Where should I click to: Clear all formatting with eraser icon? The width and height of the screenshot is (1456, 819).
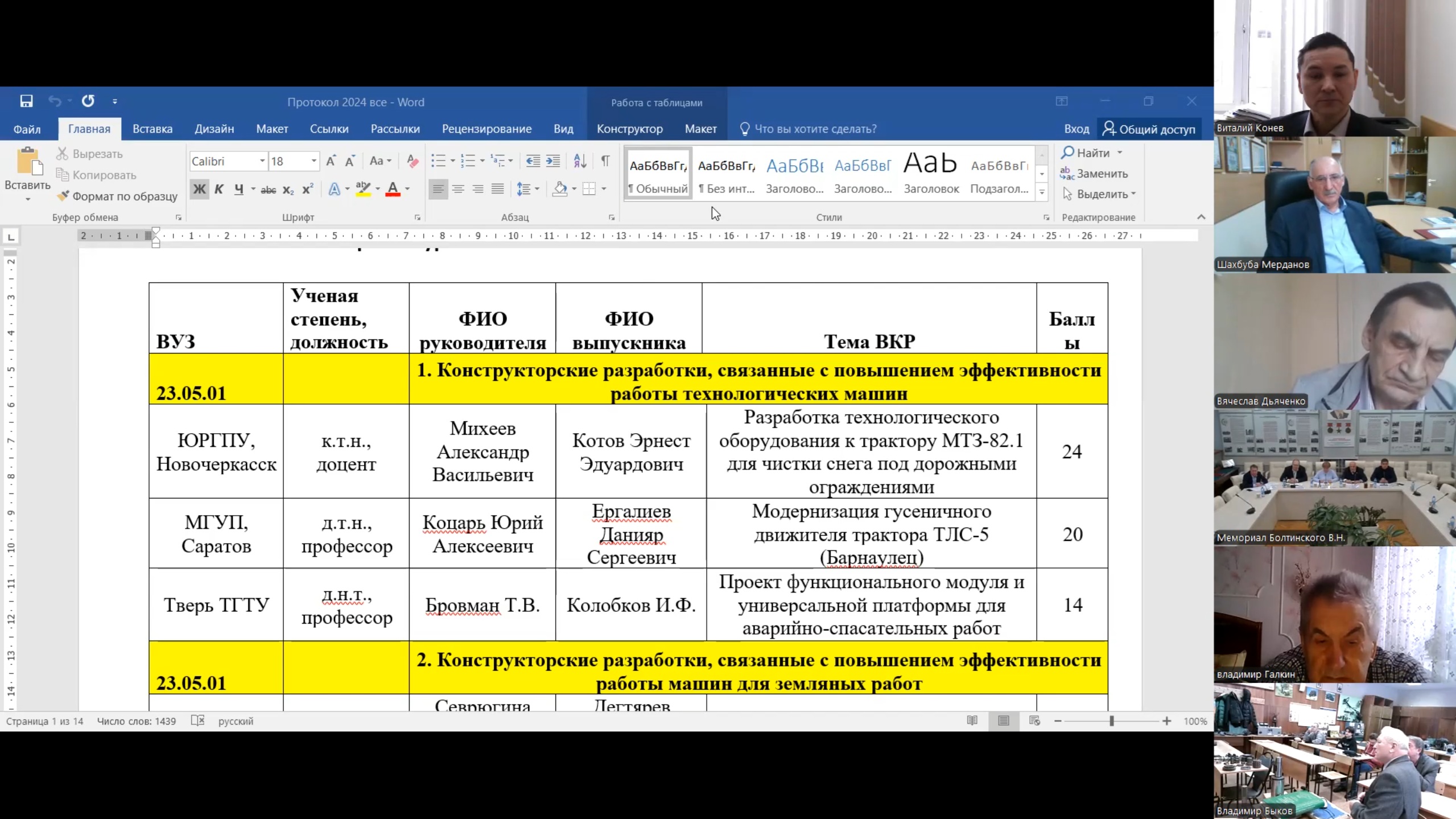coord(413,161)
